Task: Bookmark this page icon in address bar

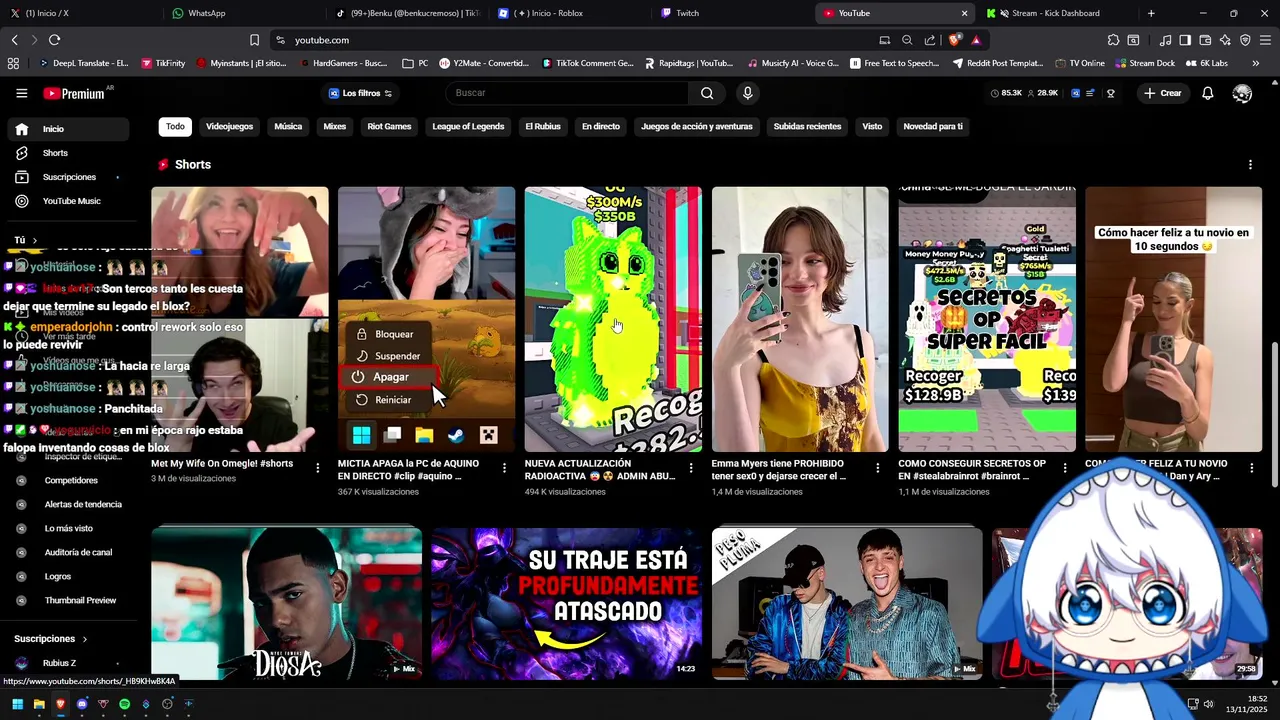Action: coord(254,40)
